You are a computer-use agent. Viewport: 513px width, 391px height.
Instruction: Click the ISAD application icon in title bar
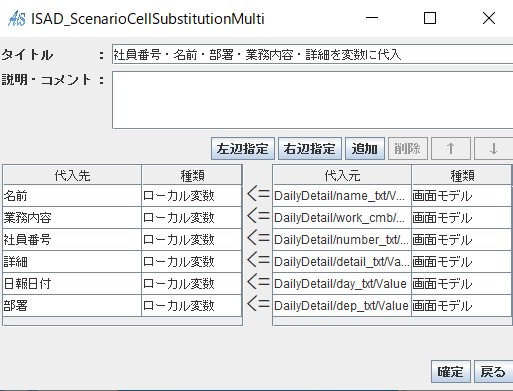[17, 18]
